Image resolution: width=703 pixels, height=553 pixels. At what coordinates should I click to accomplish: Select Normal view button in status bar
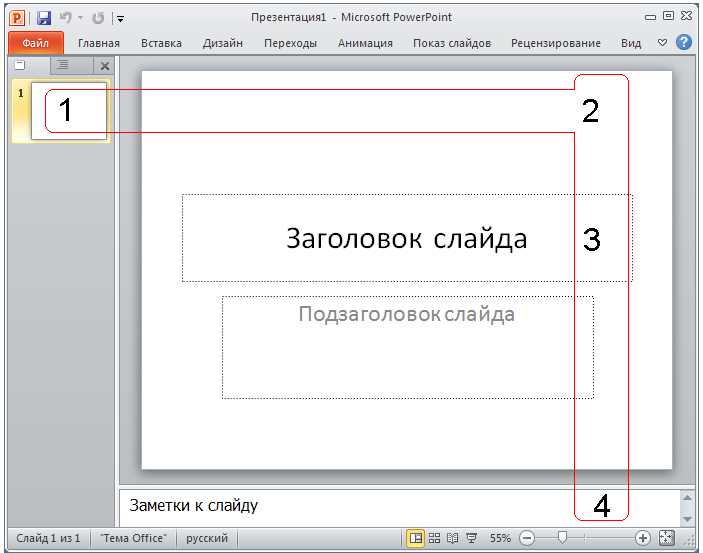(415, 538)
